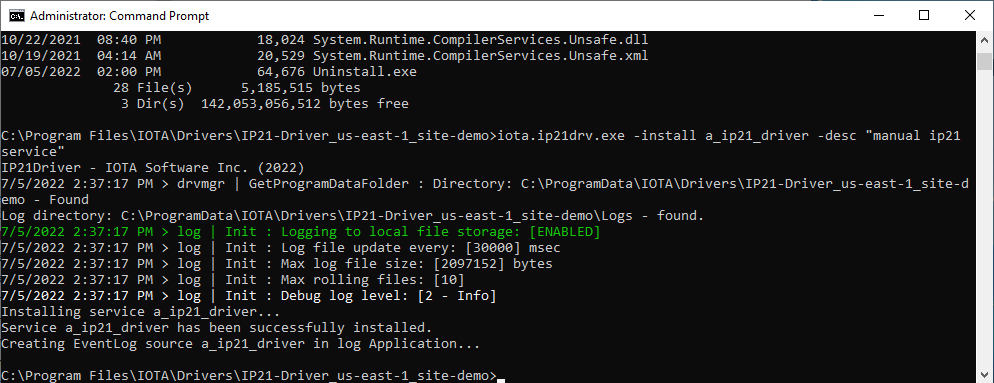Click the 'Max log file size: [2097152] bytes' line
This screenshot has width=994, height=383.
pyautogui.click(x=276, y=263)
